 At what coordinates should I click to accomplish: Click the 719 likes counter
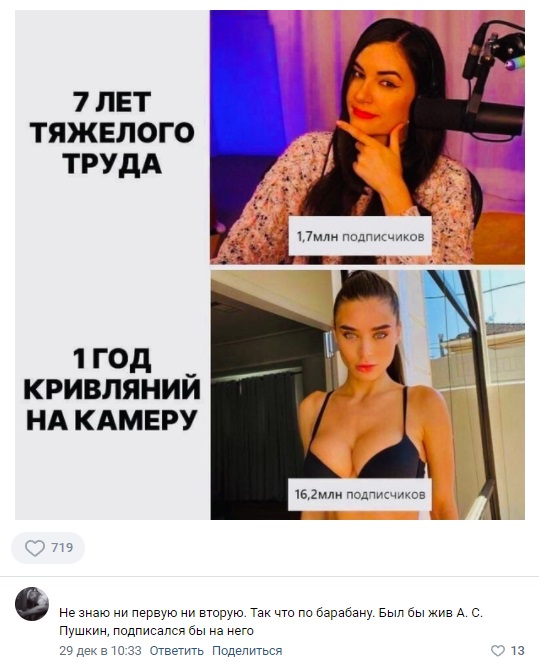(62, 547)
